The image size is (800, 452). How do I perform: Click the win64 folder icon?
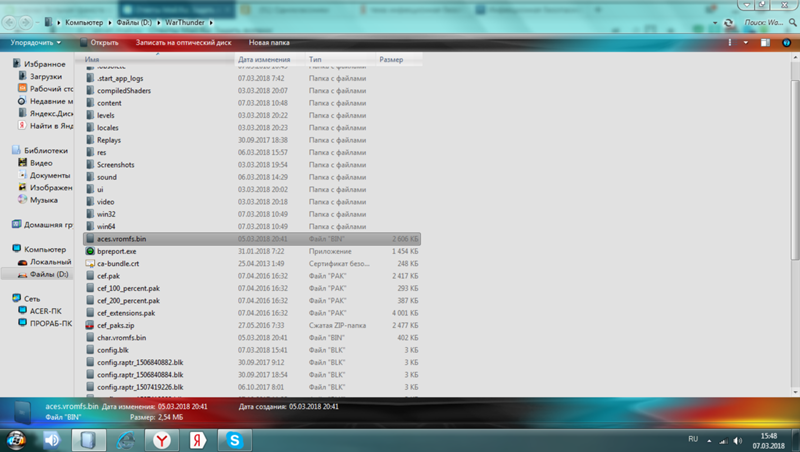coord(90,227)
